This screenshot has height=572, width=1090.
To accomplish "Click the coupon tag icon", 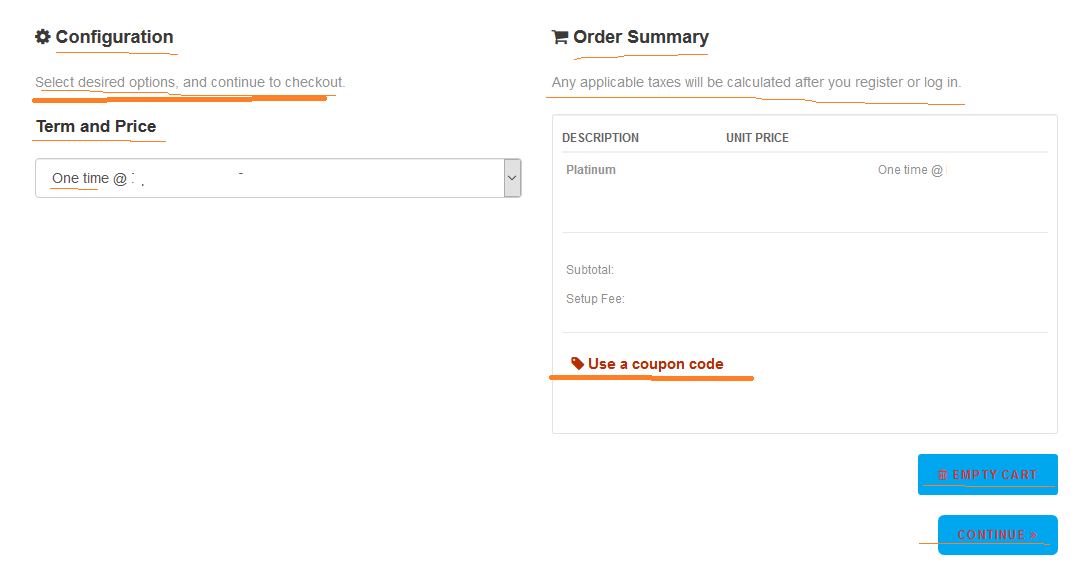I will click(x=577, y=363).
